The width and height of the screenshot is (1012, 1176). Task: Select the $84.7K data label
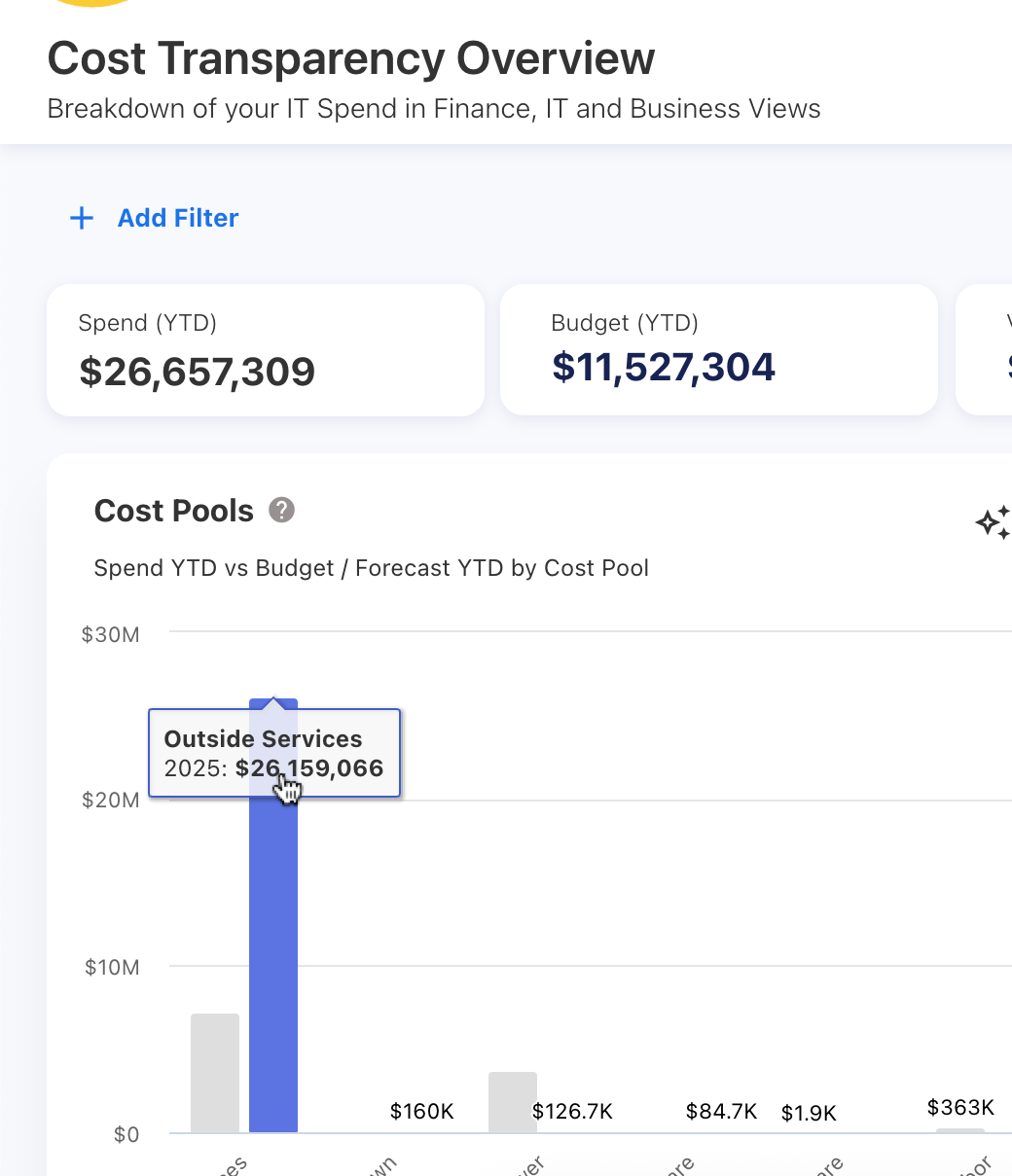tap(721, 1111)
